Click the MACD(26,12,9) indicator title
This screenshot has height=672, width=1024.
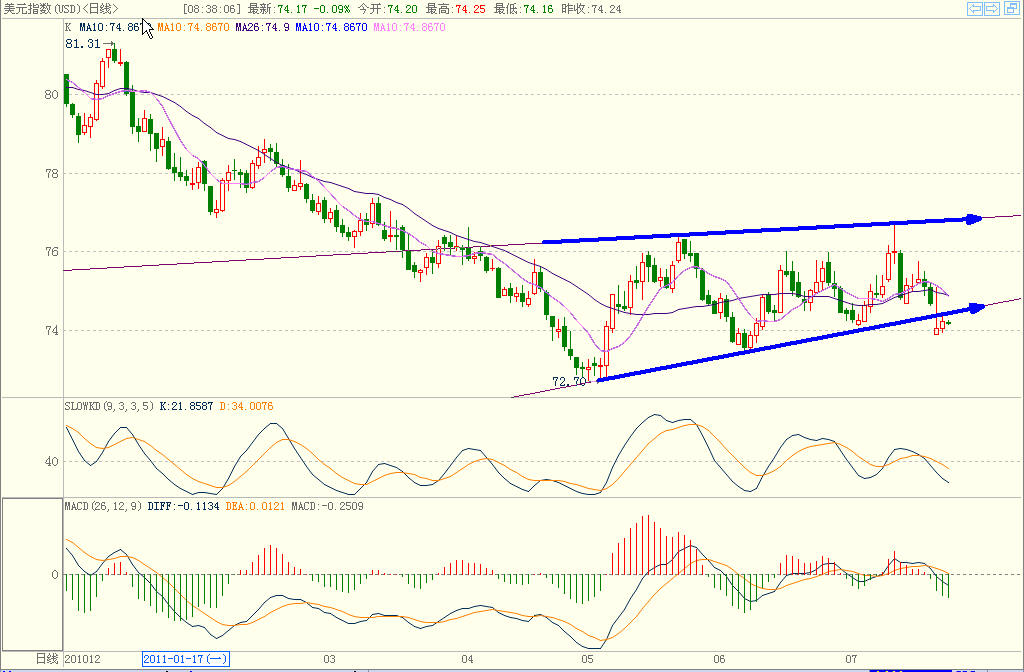[103, 506]
